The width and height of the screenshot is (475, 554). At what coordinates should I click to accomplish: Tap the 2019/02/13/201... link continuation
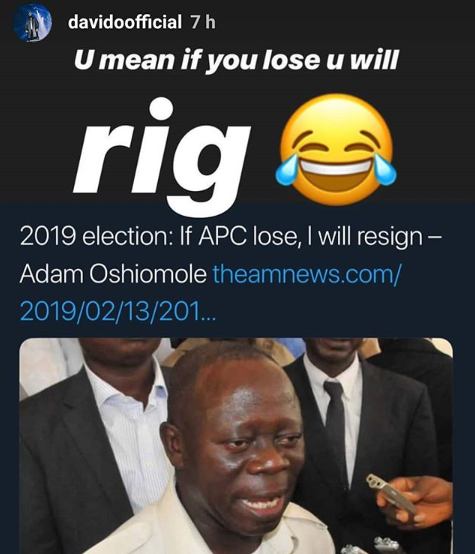[118, 311]
